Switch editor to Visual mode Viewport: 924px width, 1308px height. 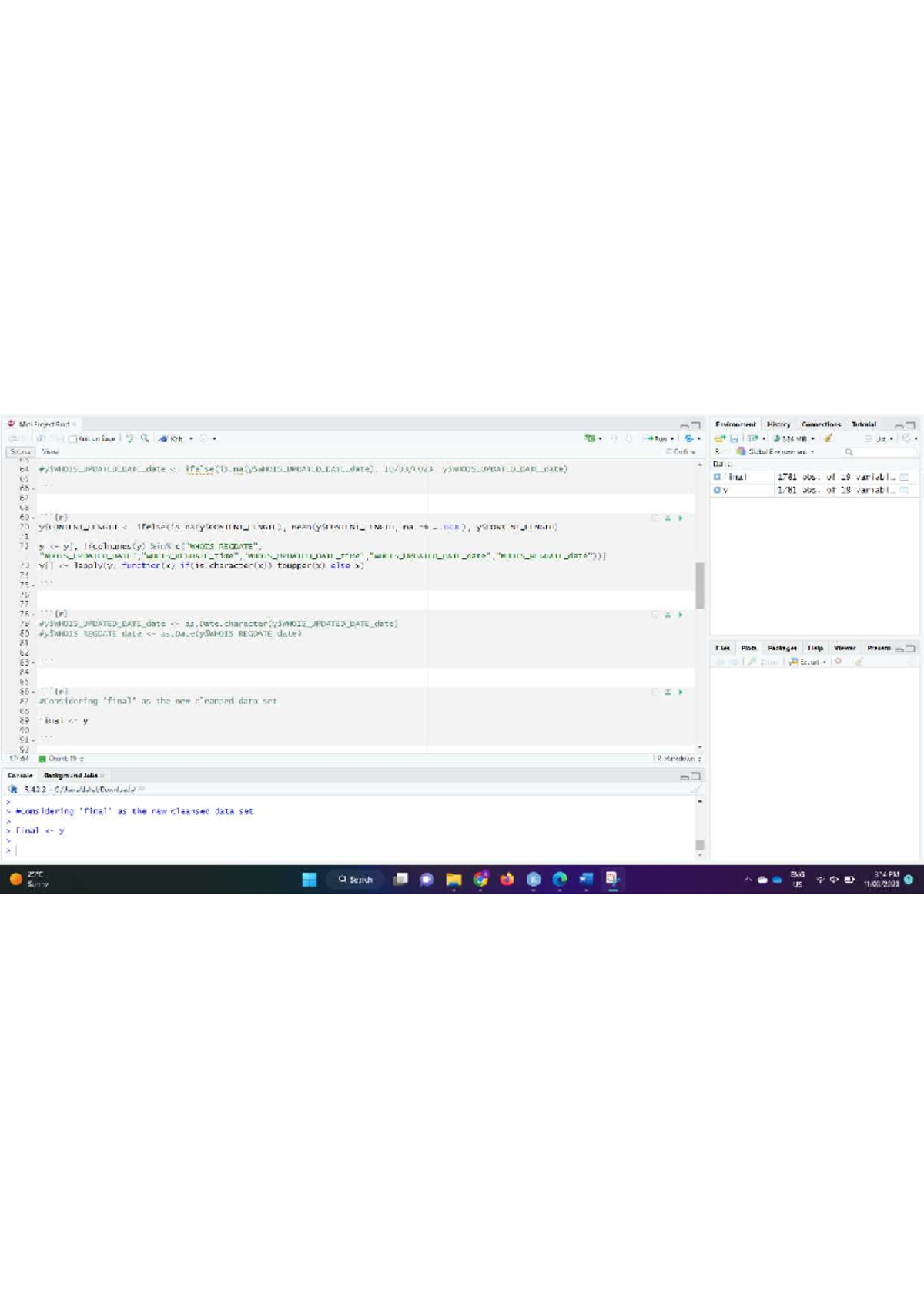click(51, 451)
